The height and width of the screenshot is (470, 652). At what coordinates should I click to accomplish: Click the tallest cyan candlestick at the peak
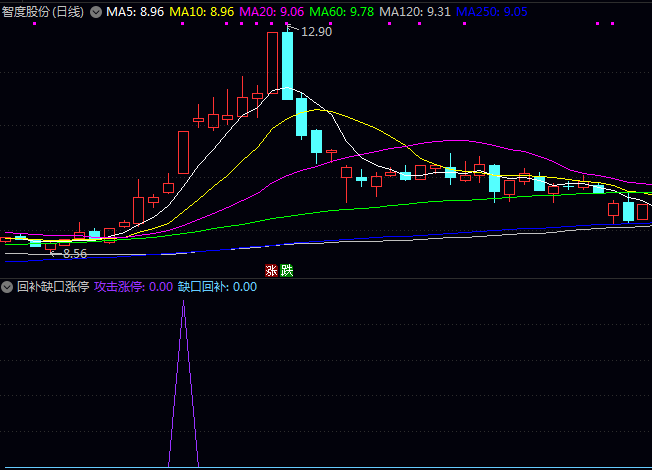pyautogui.click(x=288, y=65)
